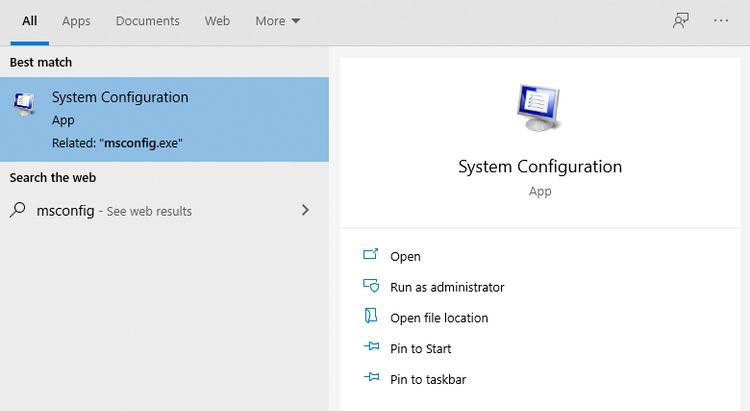Select the All results tab
The height and width of the screenshot is (411, 750).
pyautogui.click(x=30, y=21)
